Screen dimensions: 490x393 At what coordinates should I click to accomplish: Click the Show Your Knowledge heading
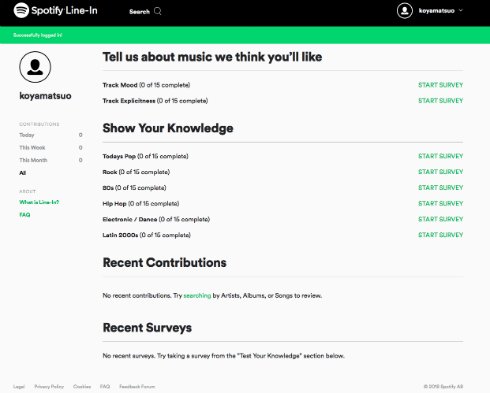coord(168,128)
